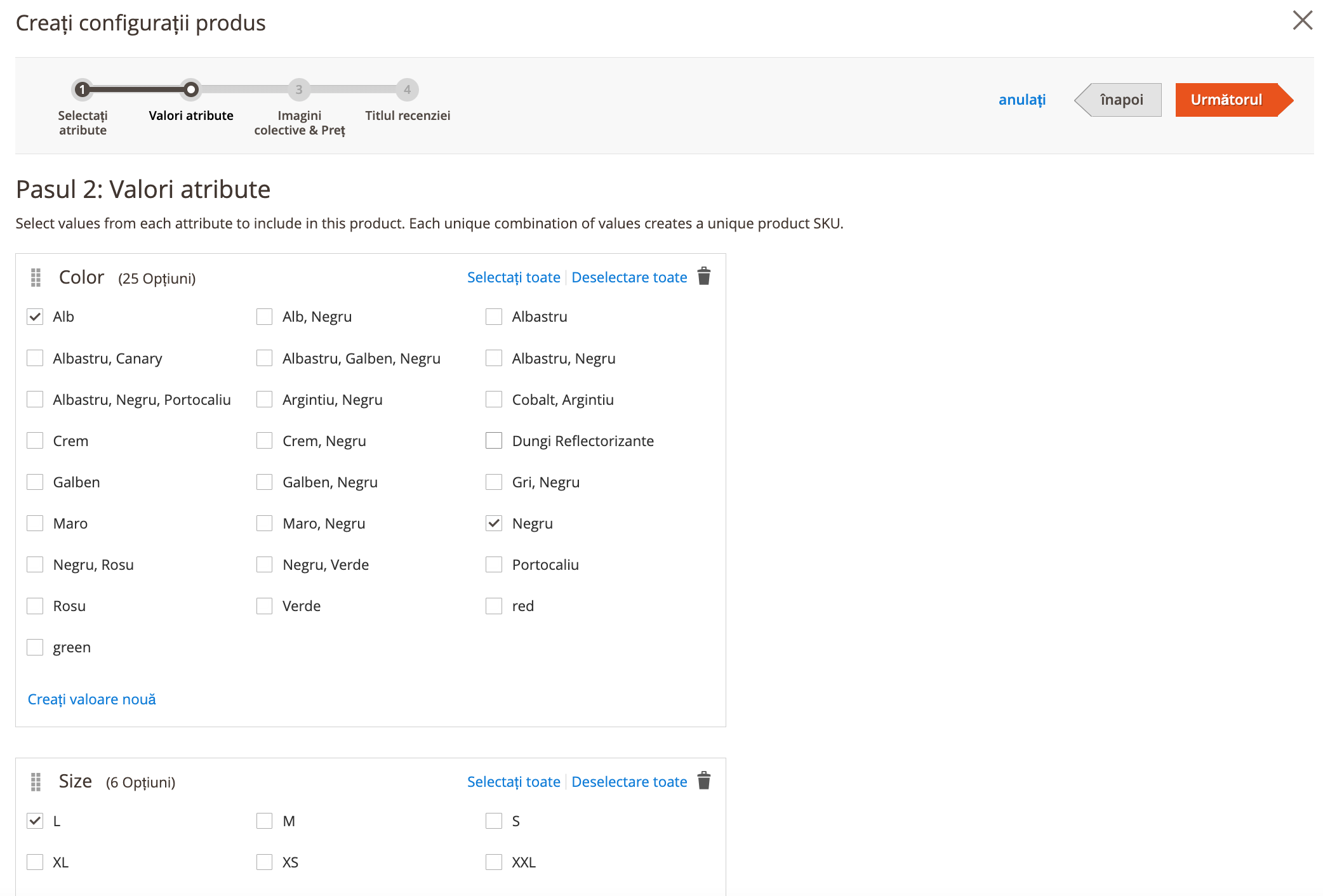Click the anulați cancel link
The height and width of the screenshot is (896, 1323).
tap(1021, 100)
